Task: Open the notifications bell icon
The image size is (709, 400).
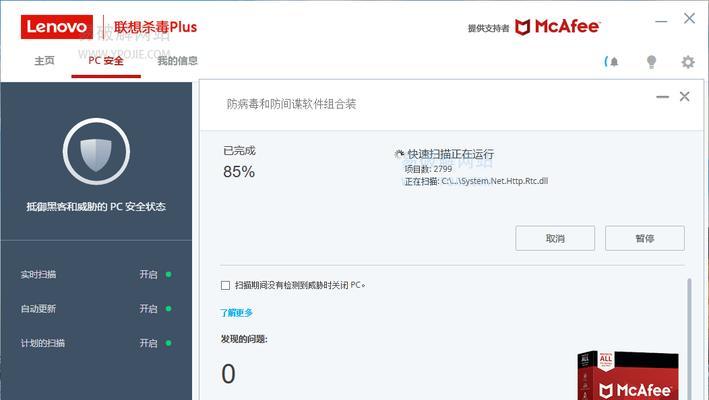Action: pos(612,61)
